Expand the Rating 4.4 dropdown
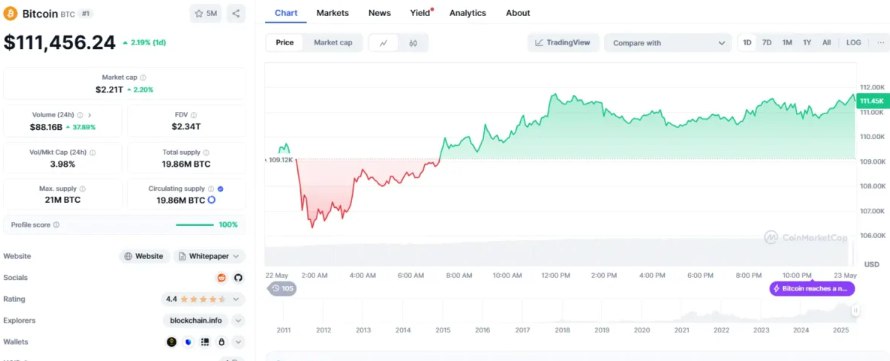 (x=203, y=299)
